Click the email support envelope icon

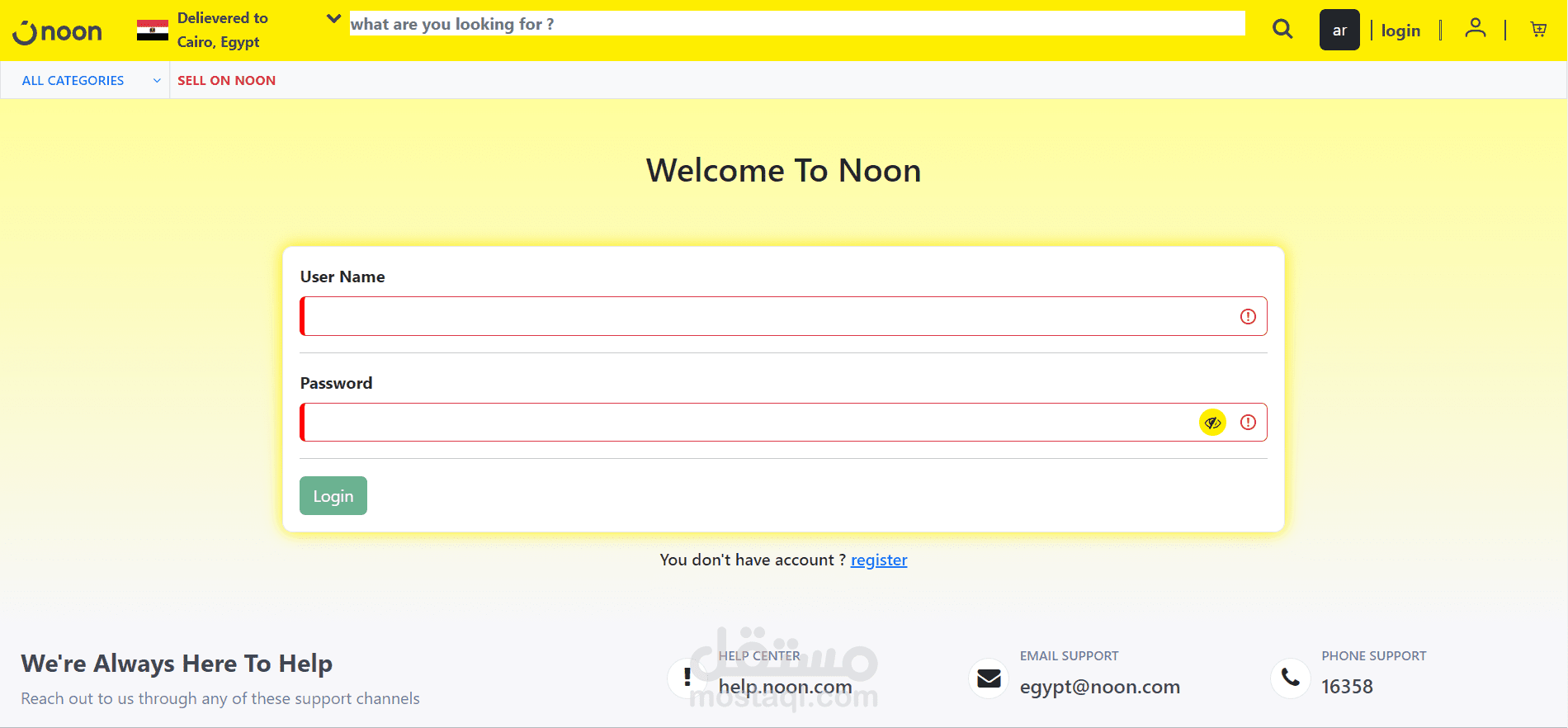pyautogui.click(x=989, y=678)
